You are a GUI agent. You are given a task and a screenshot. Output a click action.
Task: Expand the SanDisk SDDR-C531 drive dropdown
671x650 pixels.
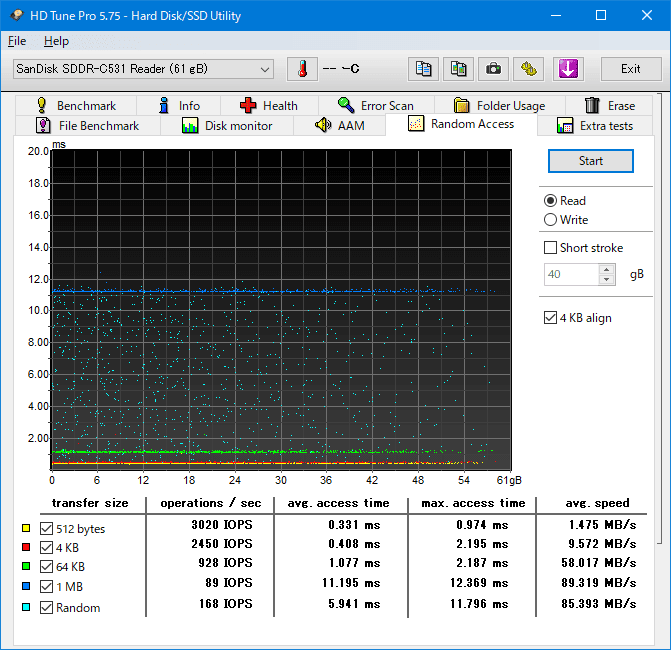click(265, 69)
